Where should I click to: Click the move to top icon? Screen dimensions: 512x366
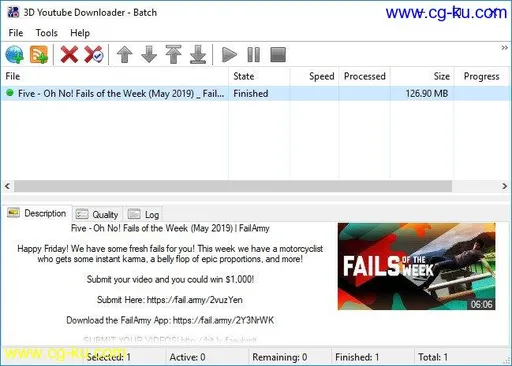tap(173, 54)
